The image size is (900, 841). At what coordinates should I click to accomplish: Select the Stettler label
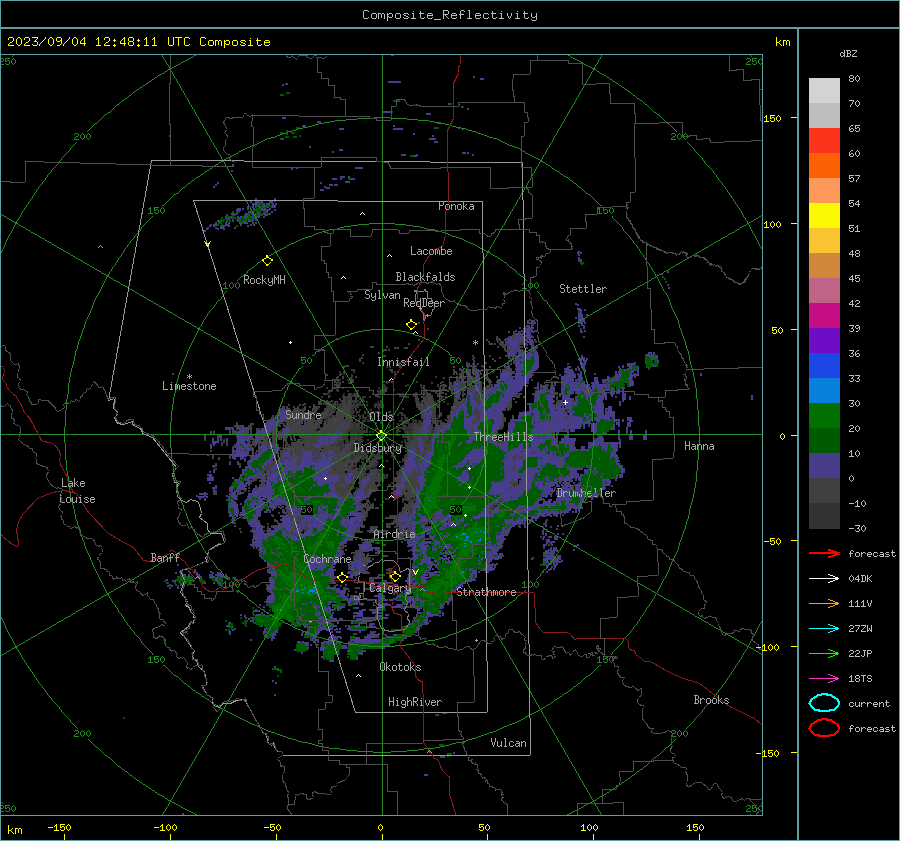tap(583, 289)
